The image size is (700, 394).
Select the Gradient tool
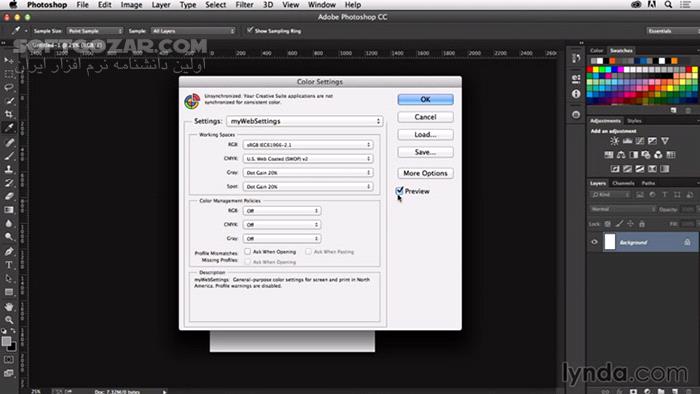(x=8, y=210)
